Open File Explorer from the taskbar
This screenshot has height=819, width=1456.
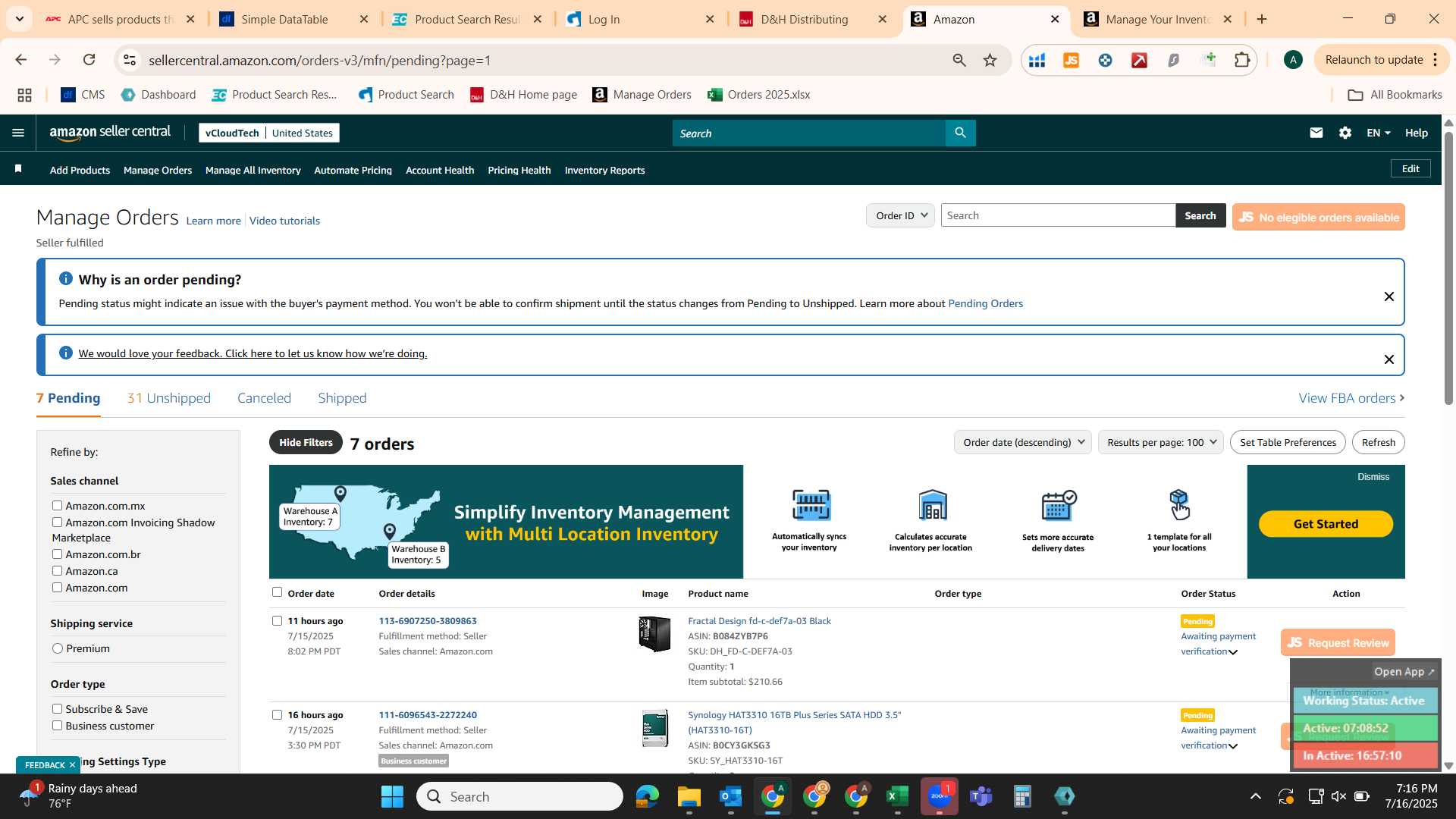pos(689,796)
